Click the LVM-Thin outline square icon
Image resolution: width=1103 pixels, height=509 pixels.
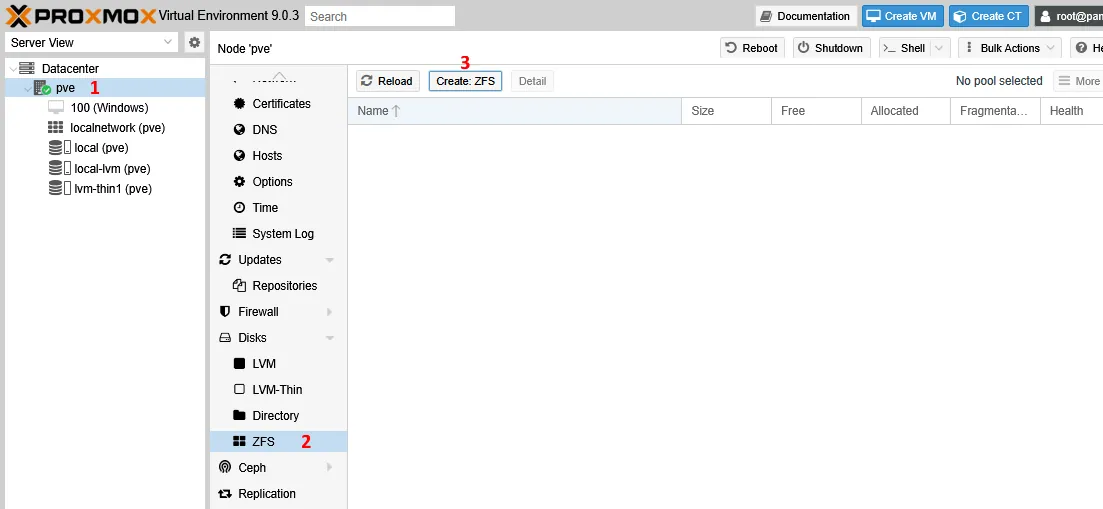[x=239, y=389]
